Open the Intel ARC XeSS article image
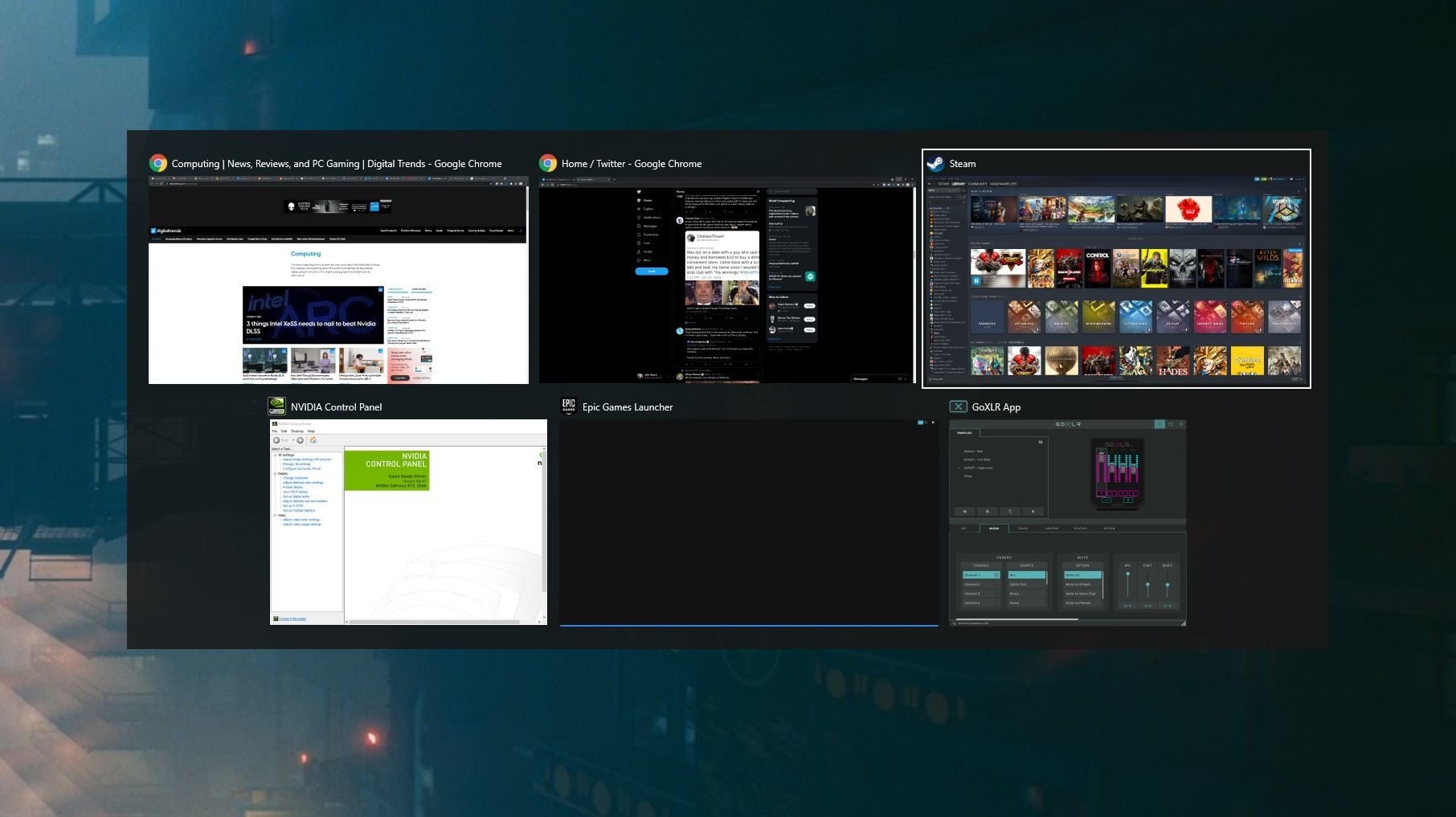Screen dimensions: 1456x817 pos(313,314)
